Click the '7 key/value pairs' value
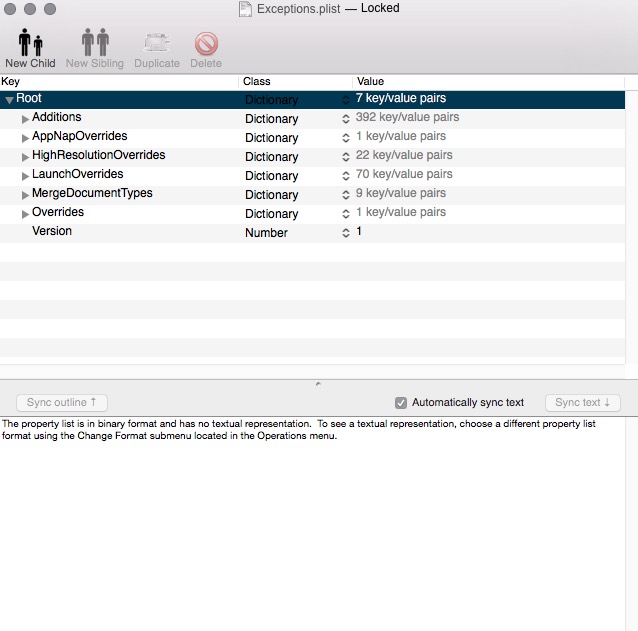Viewport: 638px width, 631px height. 401,98
